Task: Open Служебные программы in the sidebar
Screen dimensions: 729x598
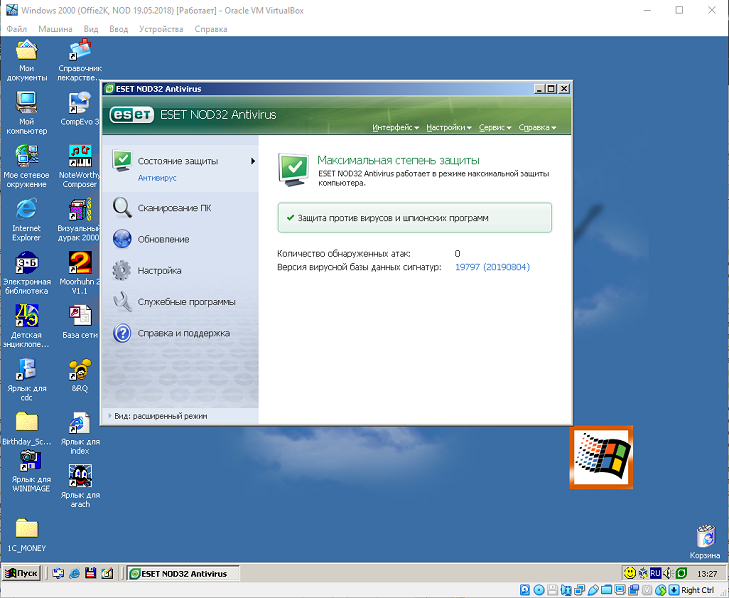Action: click(186, 302)
